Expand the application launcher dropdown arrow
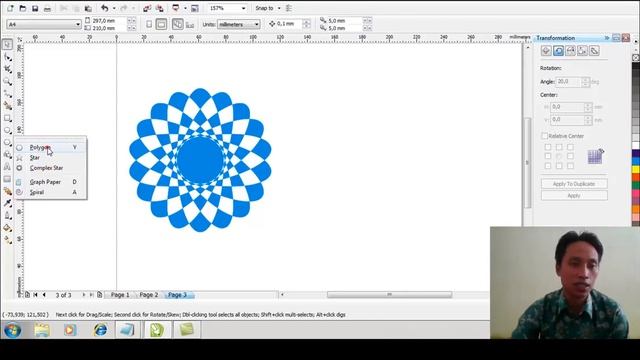This screenshot has height=360, width=640. click(185, 8)
